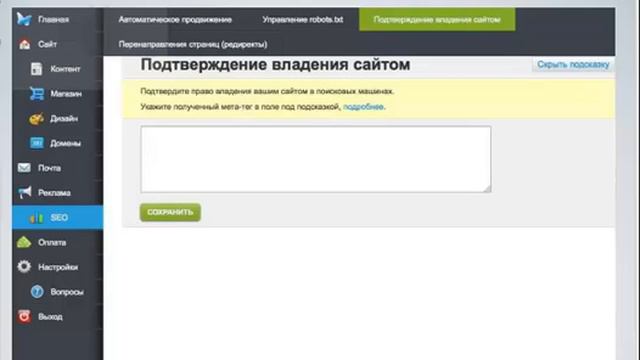640x360 pixels.
Task: Click the Подтверждение владения сайтом heading
Action: click(x=276, y=64)
